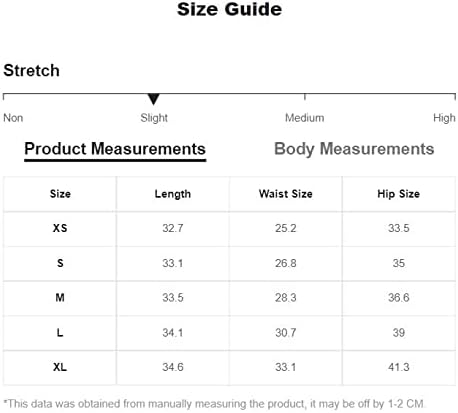Image resolution: width=458 pixels, height=413 pixels.
Task: Click the S hip value 35
Action: tap(398, 263)
